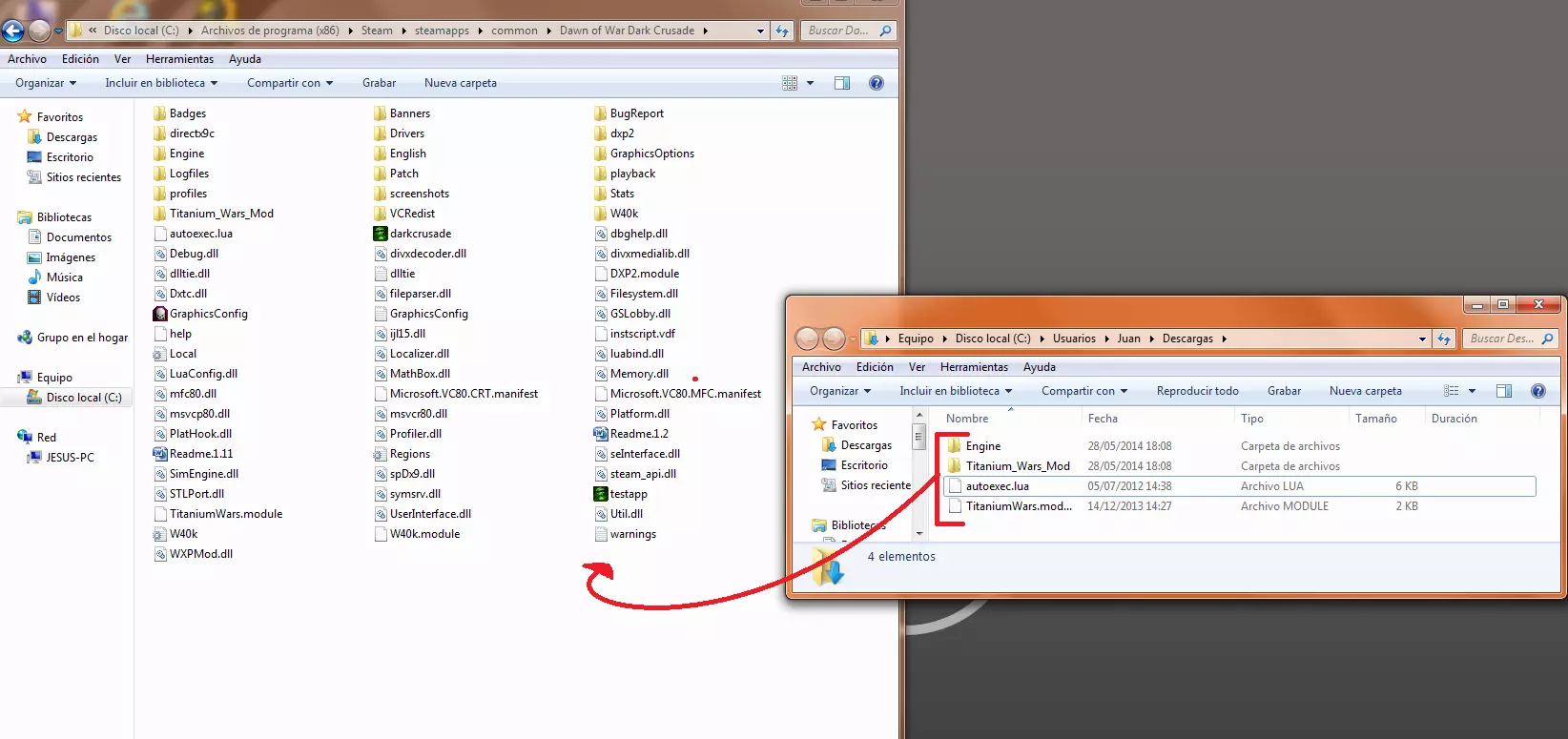Open the Edición menu in Dark Crusade window
1568x739 pixels.
click(80, 59)
